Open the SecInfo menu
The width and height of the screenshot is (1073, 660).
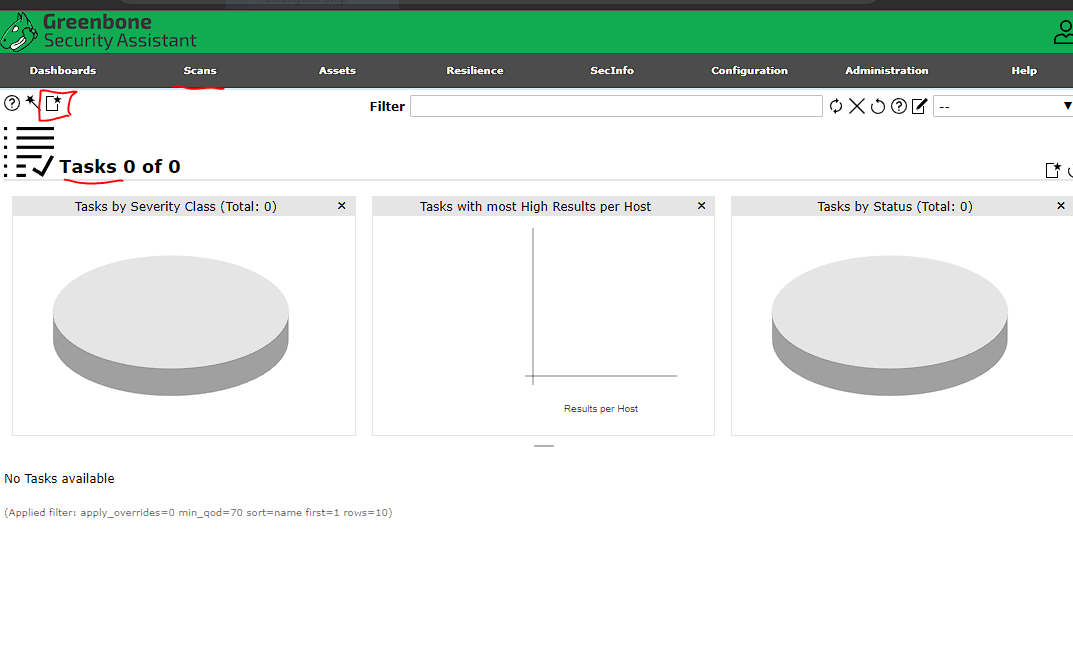click(x=612, y=71)
